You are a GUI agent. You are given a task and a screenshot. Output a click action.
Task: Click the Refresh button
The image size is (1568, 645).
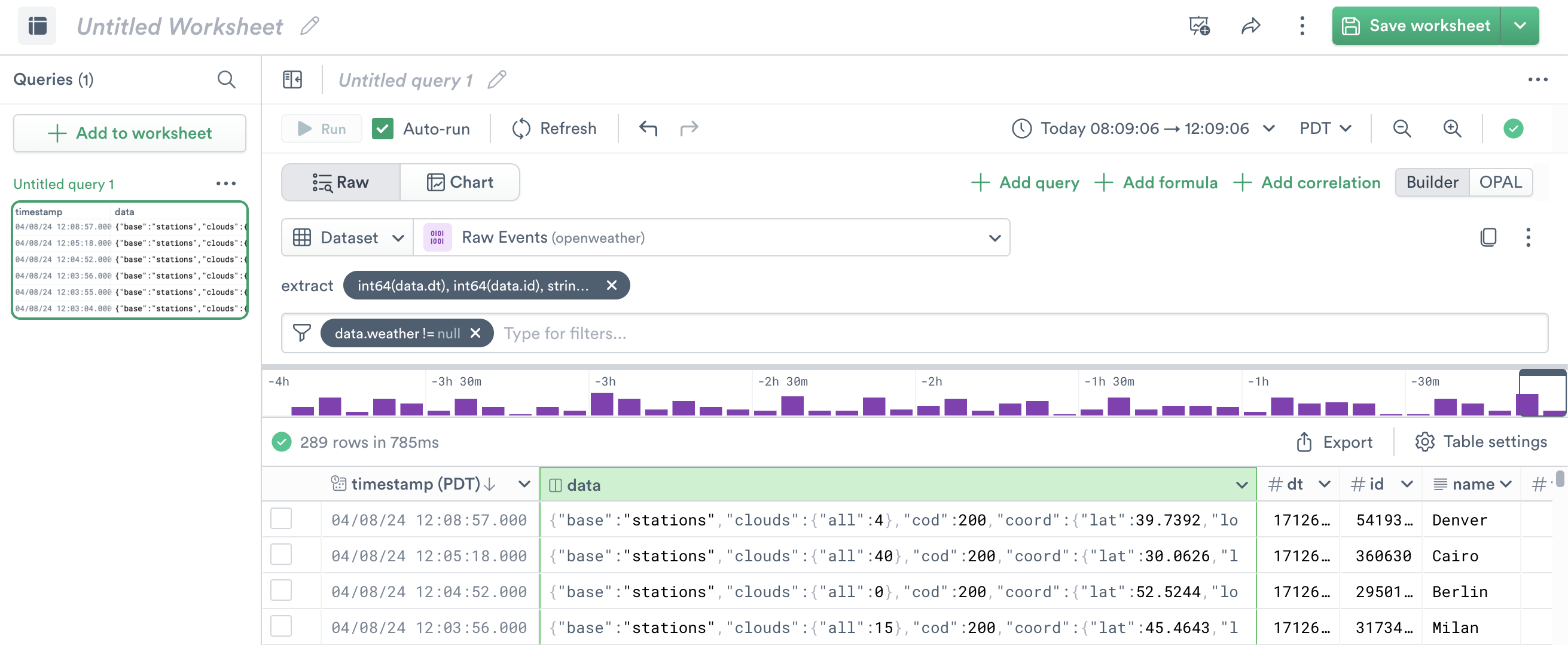pos(554,129)
